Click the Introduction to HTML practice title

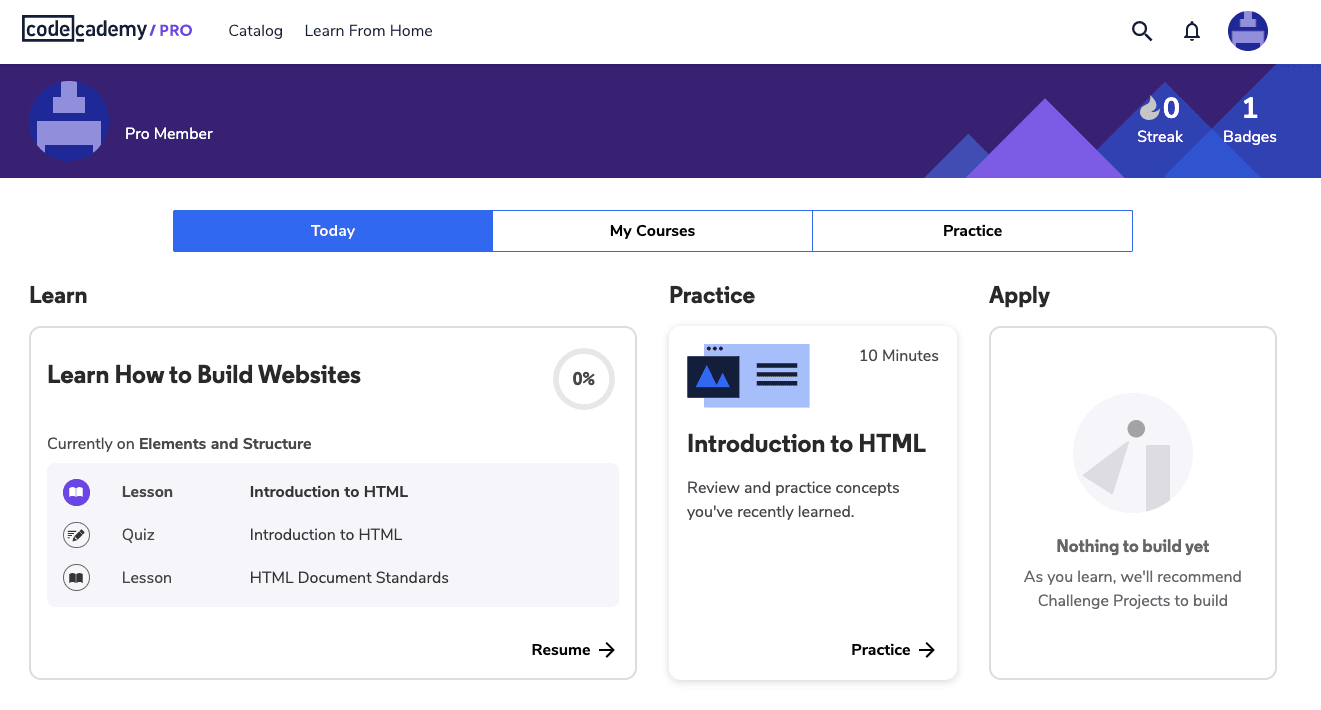[x=807, y=444]
